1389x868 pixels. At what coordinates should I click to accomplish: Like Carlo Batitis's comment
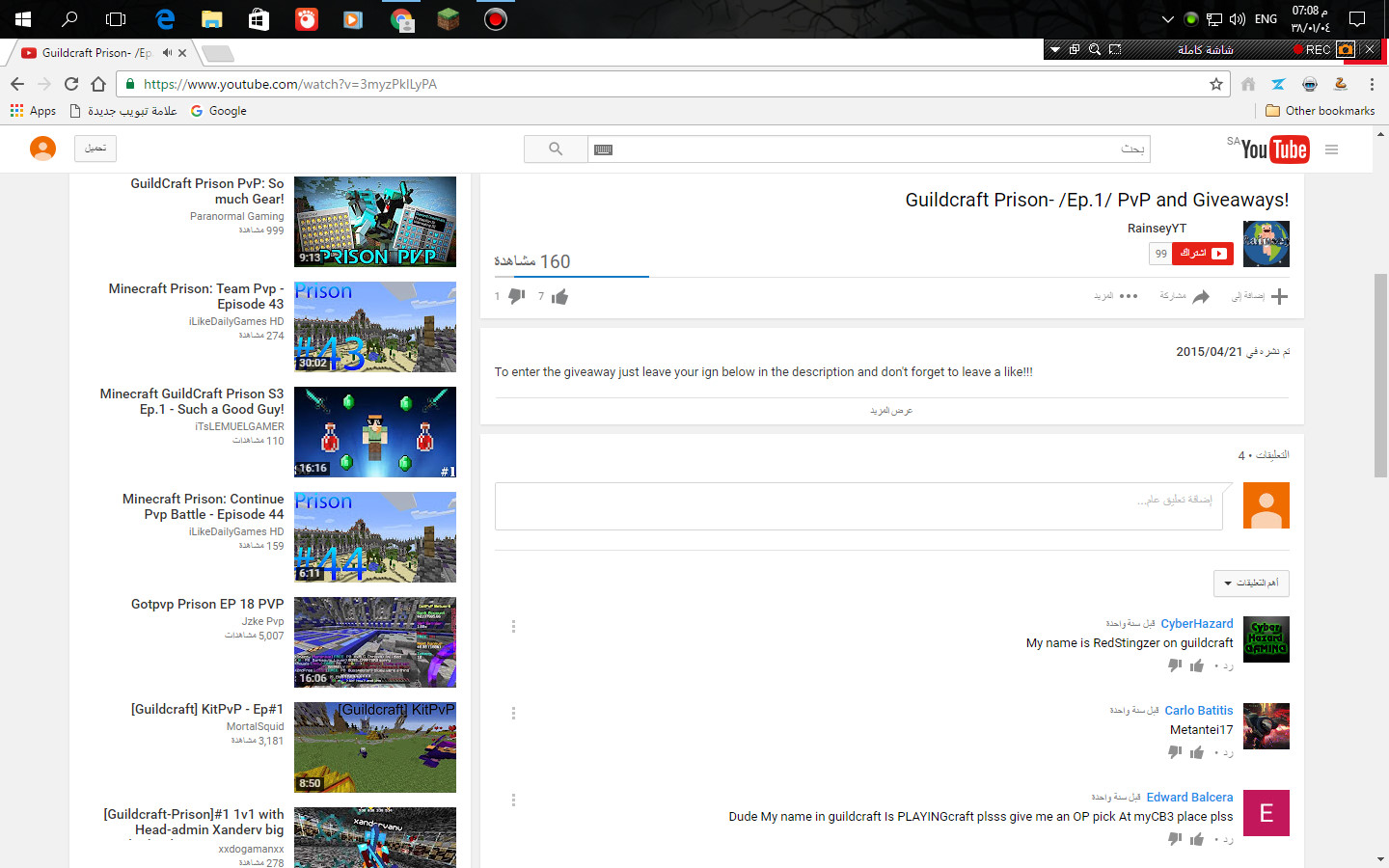coord(1197,752)
